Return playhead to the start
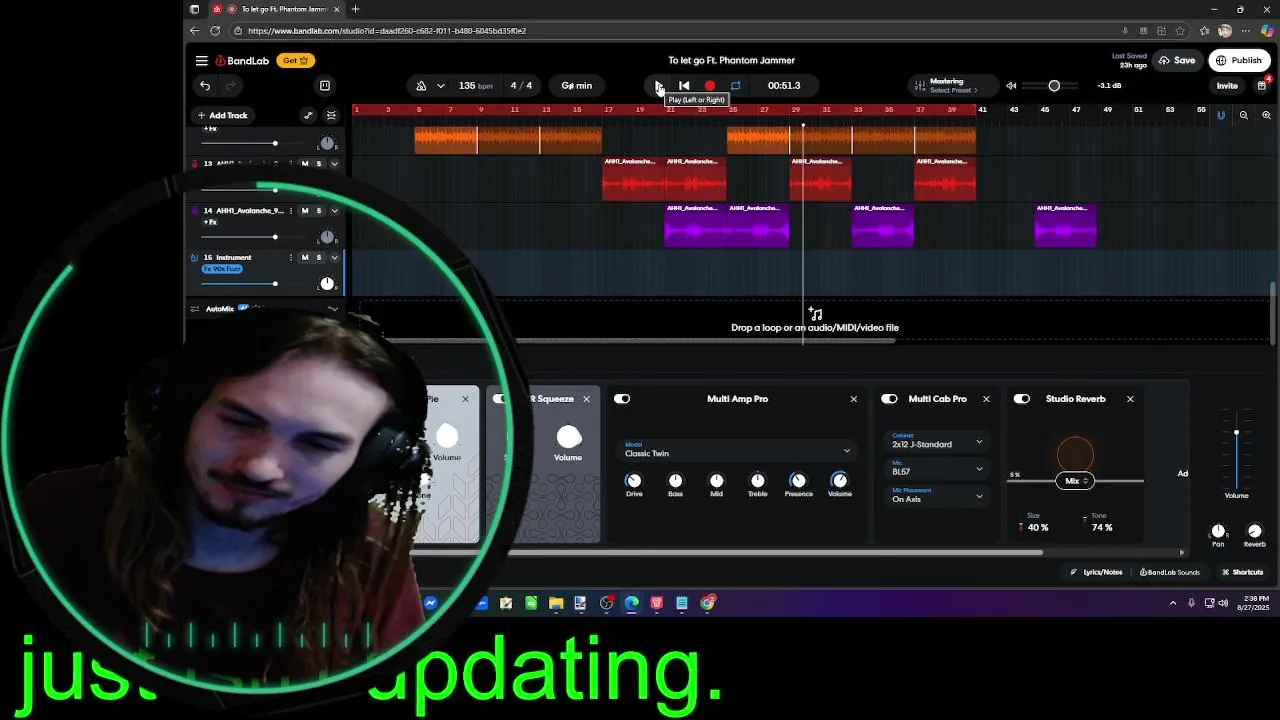Image resolution: width=1280 pixels, height=720 pixels. (x=684, y=86)
